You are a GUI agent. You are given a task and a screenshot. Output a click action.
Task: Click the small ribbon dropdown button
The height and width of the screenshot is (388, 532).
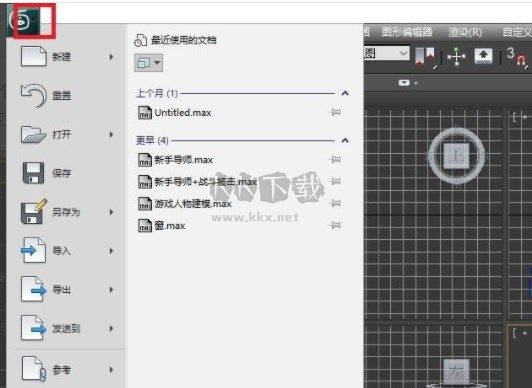coord(404,83)
